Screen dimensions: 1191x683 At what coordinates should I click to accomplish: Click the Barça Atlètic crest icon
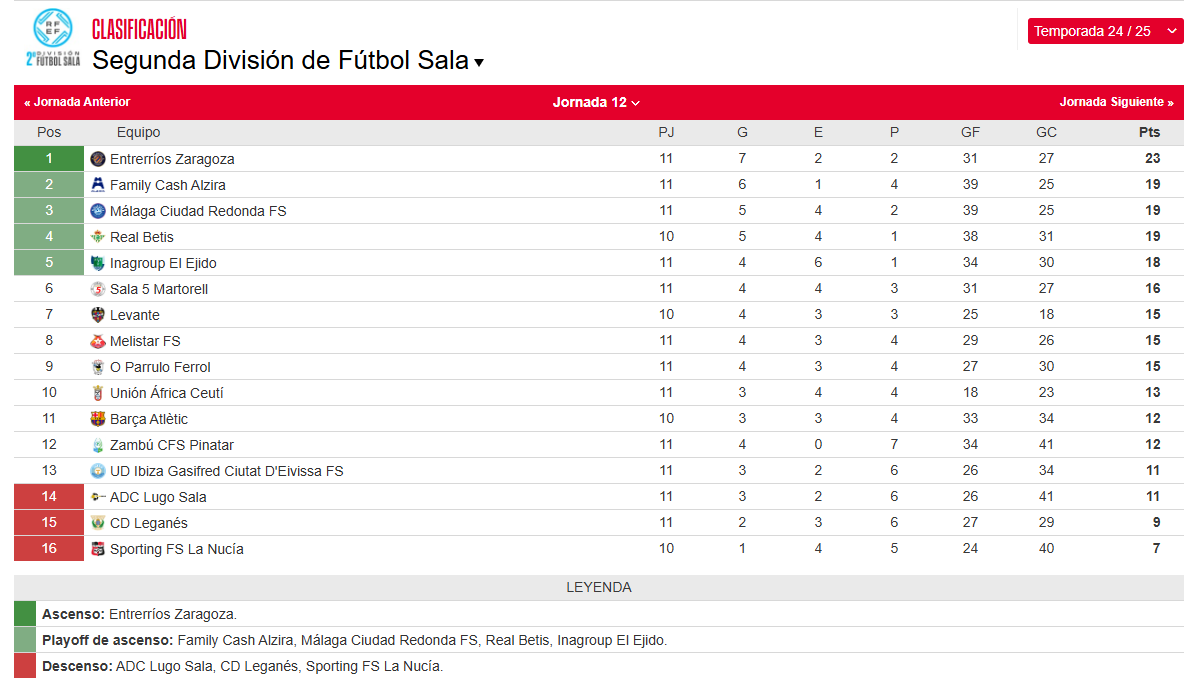tap(98, 419)
